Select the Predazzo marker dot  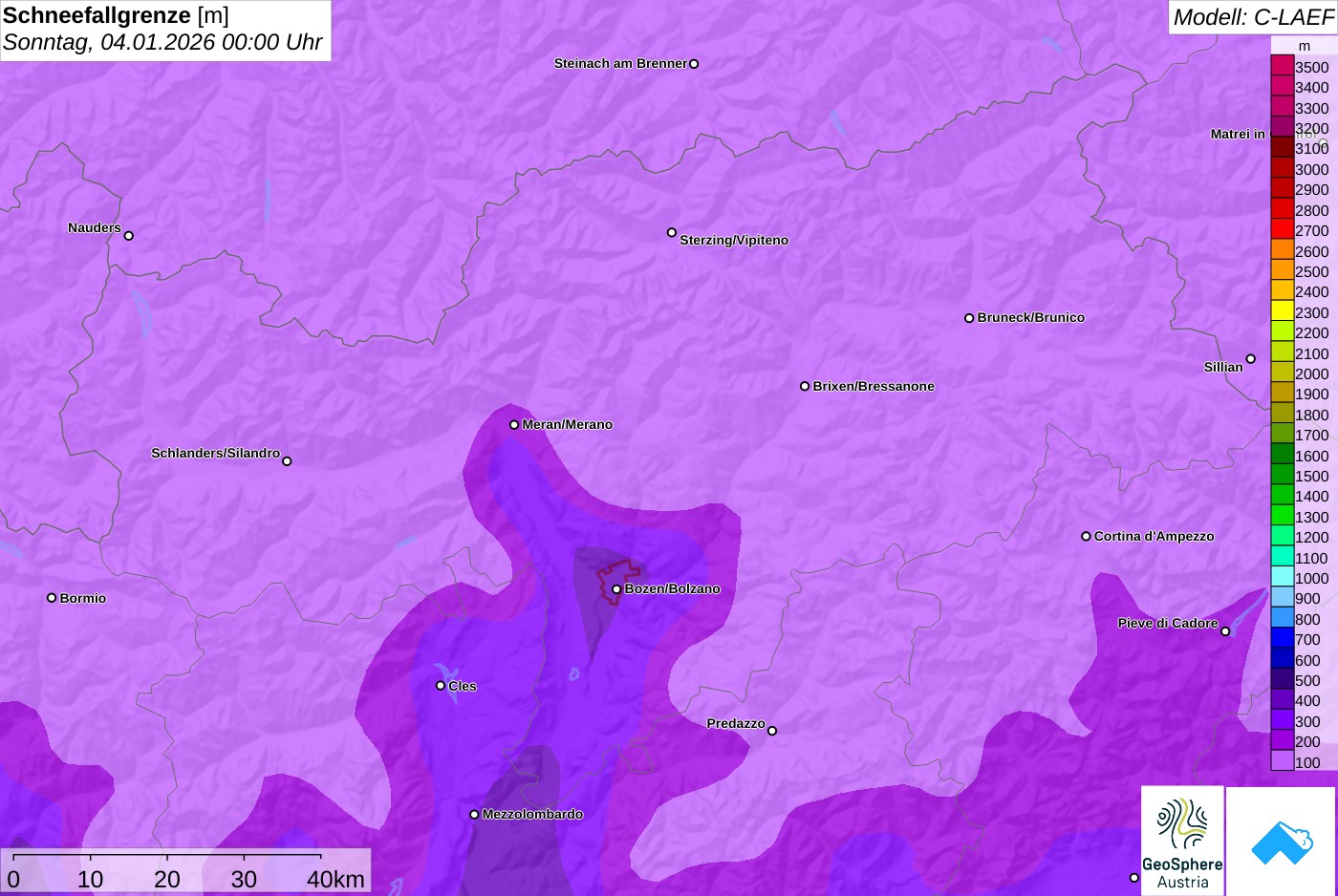coord(772,731)
